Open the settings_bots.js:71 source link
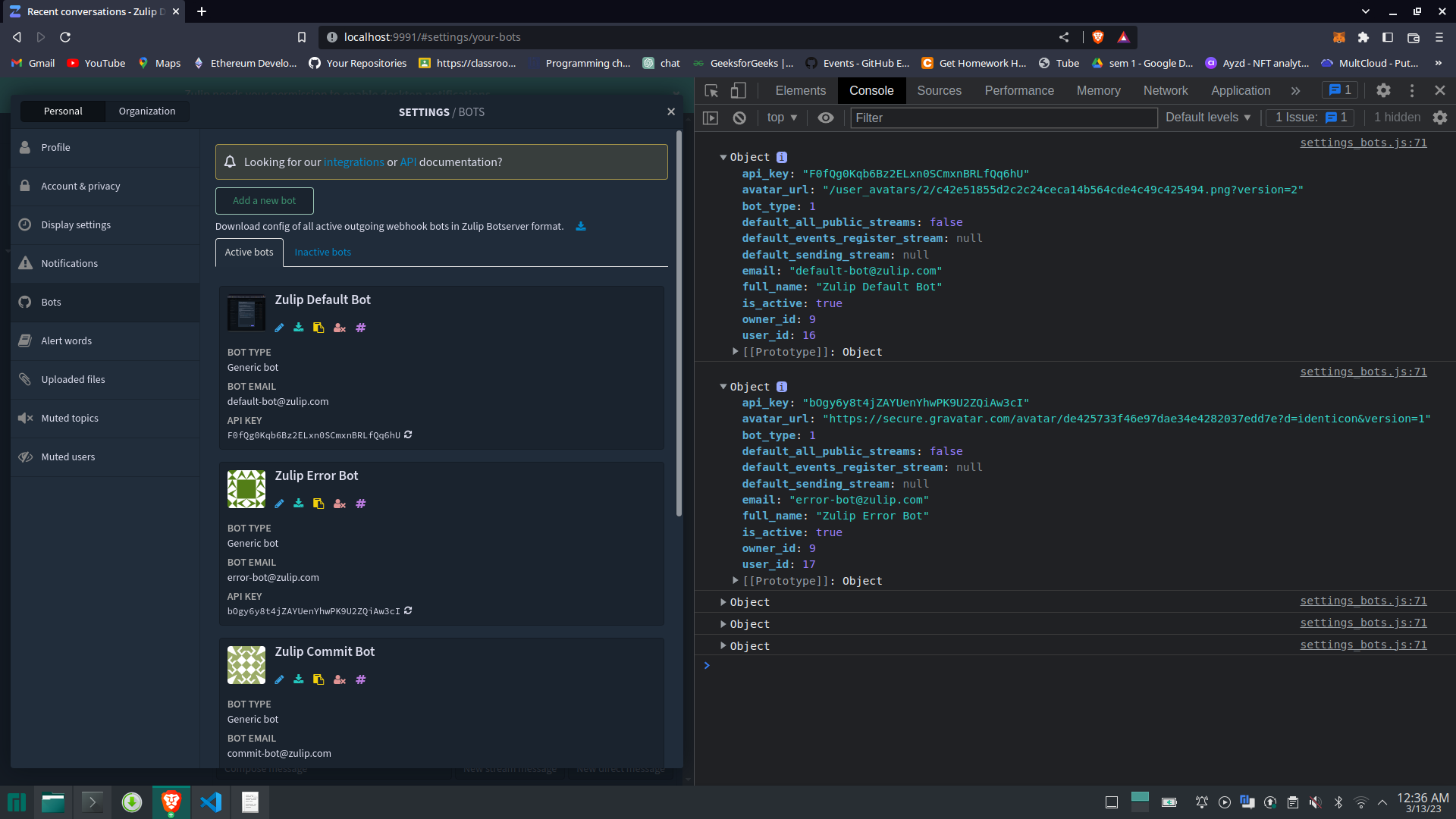 pyautogui.click(x=1363, y=143)
